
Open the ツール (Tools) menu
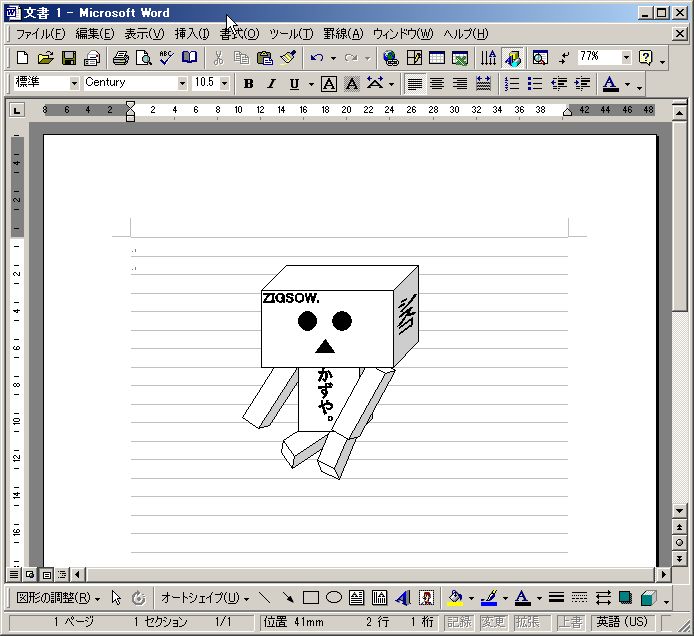tap(291, 34)
